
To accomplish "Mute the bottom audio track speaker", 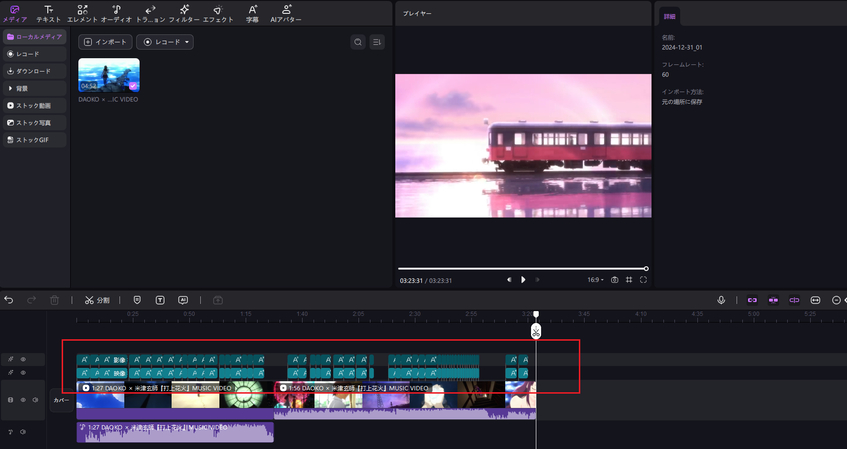I will coord(23,432).
